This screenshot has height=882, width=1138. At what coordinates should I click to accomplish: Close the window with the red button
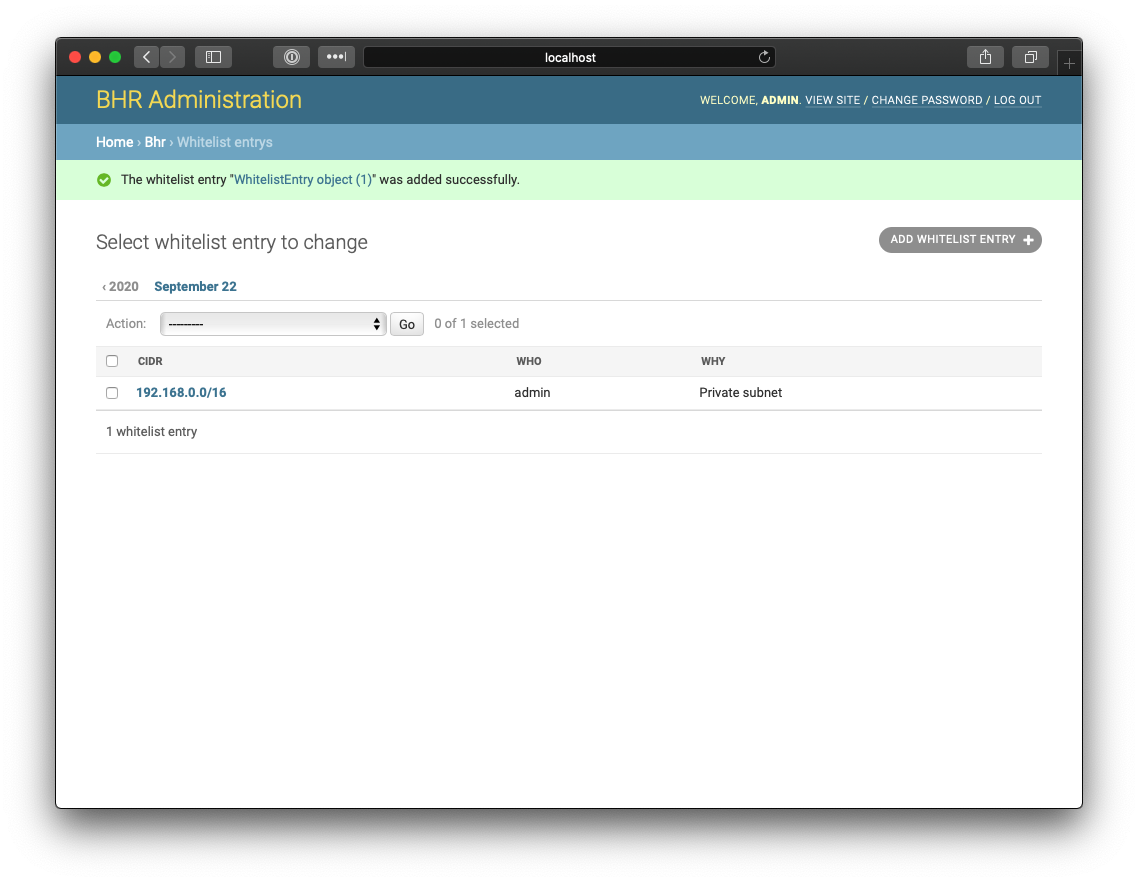[75, 57]
